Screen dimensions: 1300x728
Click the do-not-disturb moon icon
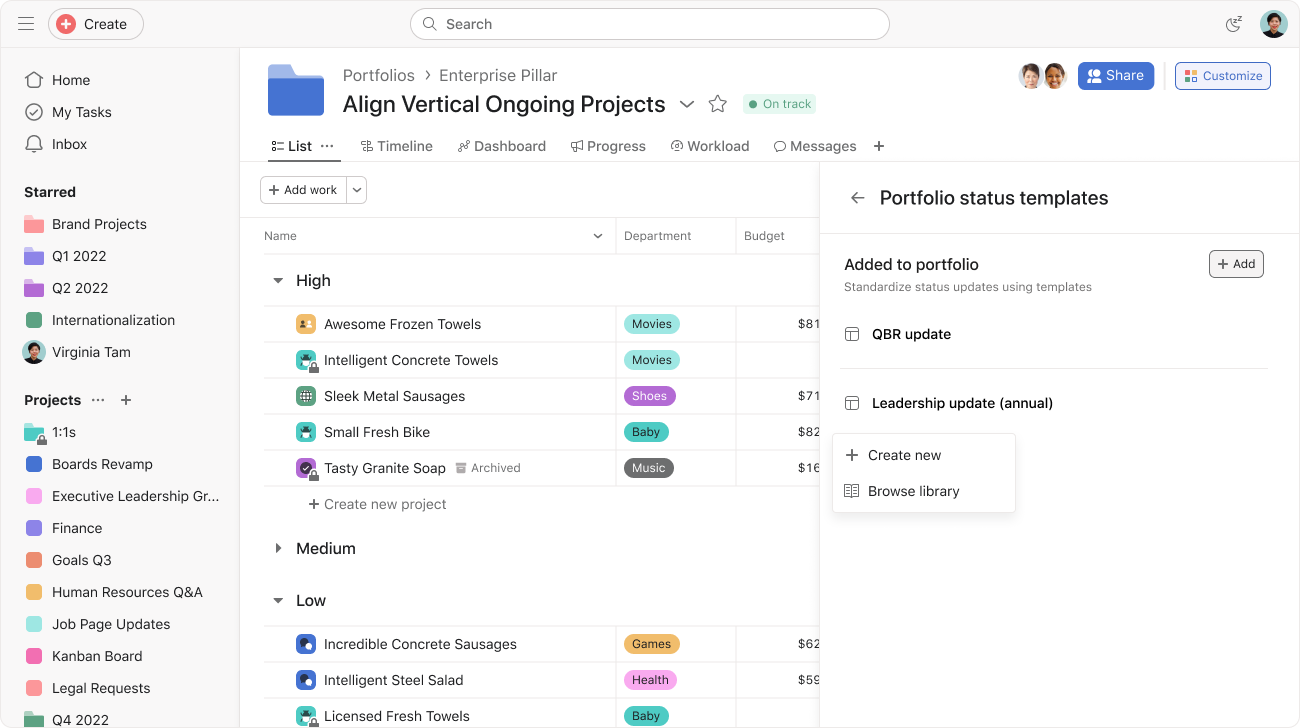[1233, 24]
